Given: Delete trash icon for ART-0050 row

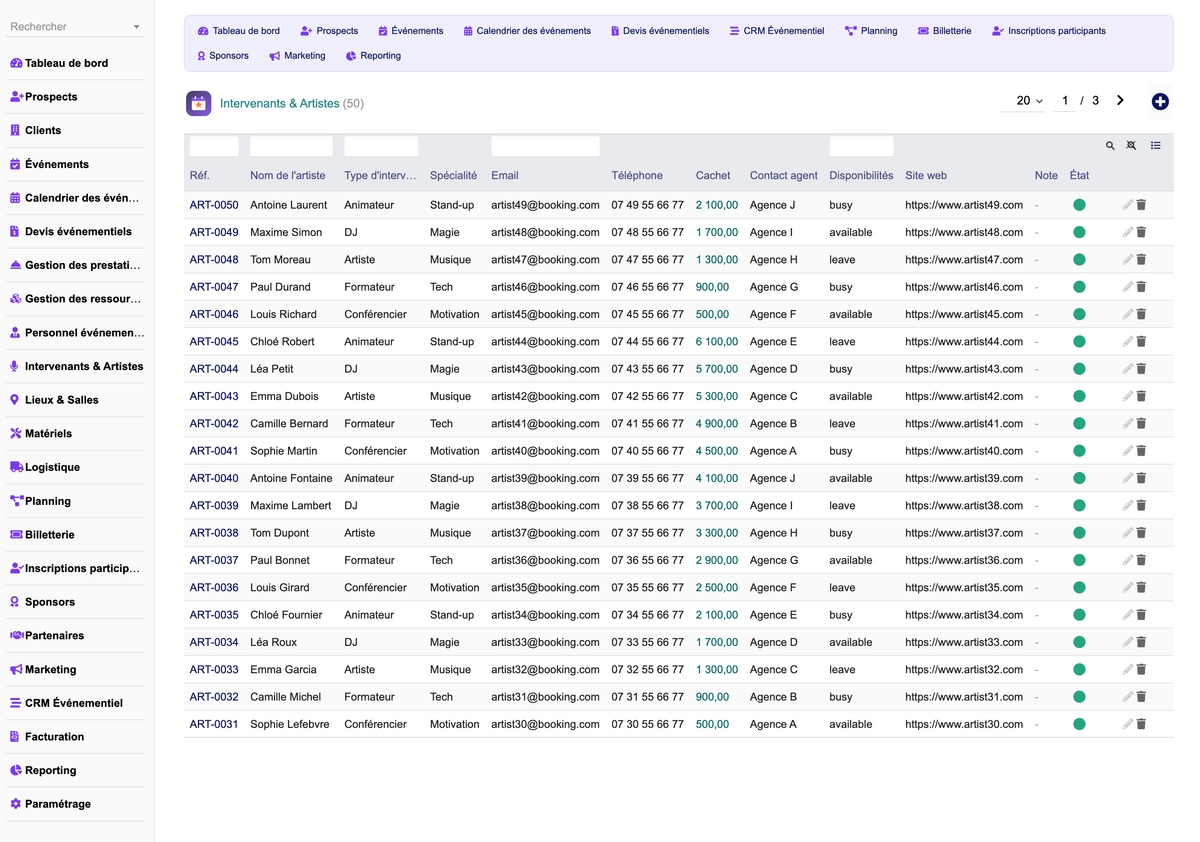Looking at the screenshot, I should (1141, 205).
